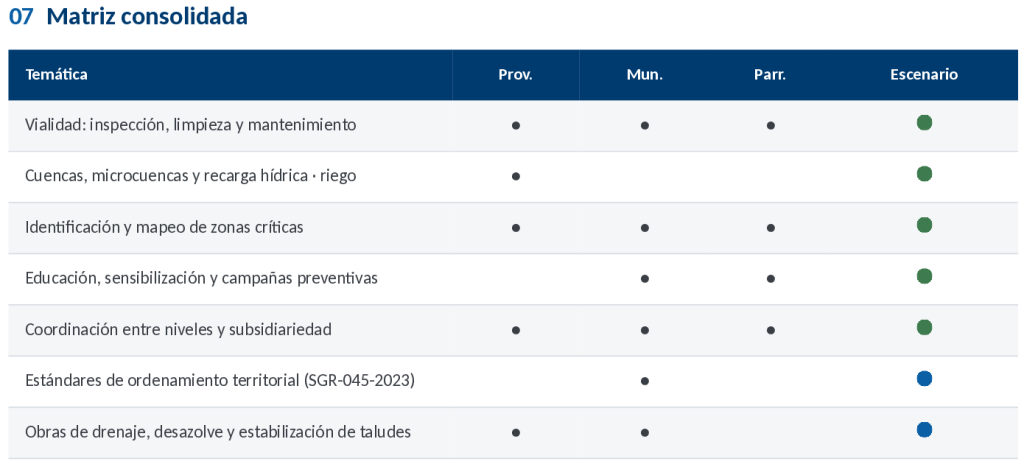Click Obras de drenaje, desazolve text

pyautogui.click(x=130, y=432)
